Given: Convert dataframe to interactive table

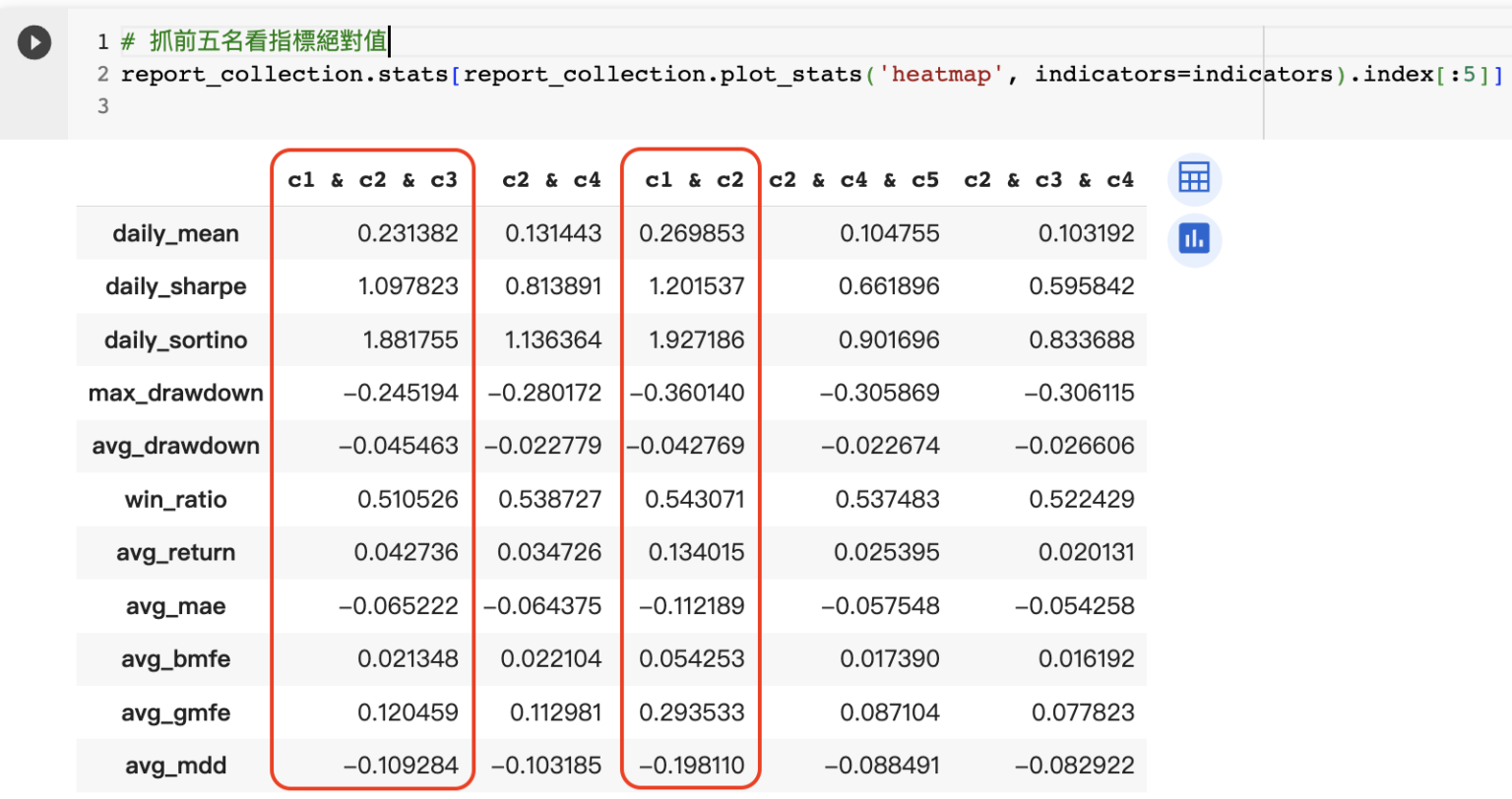Looking at the screenshot, I should point(1194,178).
